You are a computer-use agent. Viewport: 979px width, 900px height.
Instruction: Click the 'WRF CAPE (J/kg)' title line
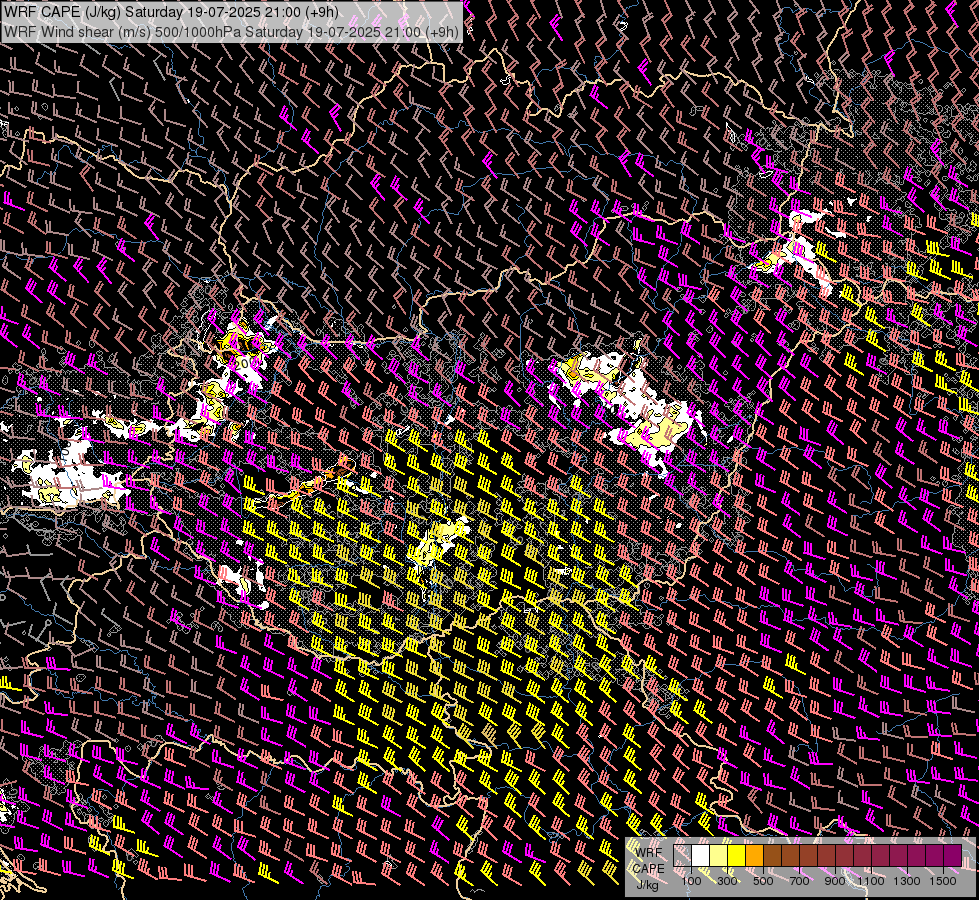click(172, 12)
